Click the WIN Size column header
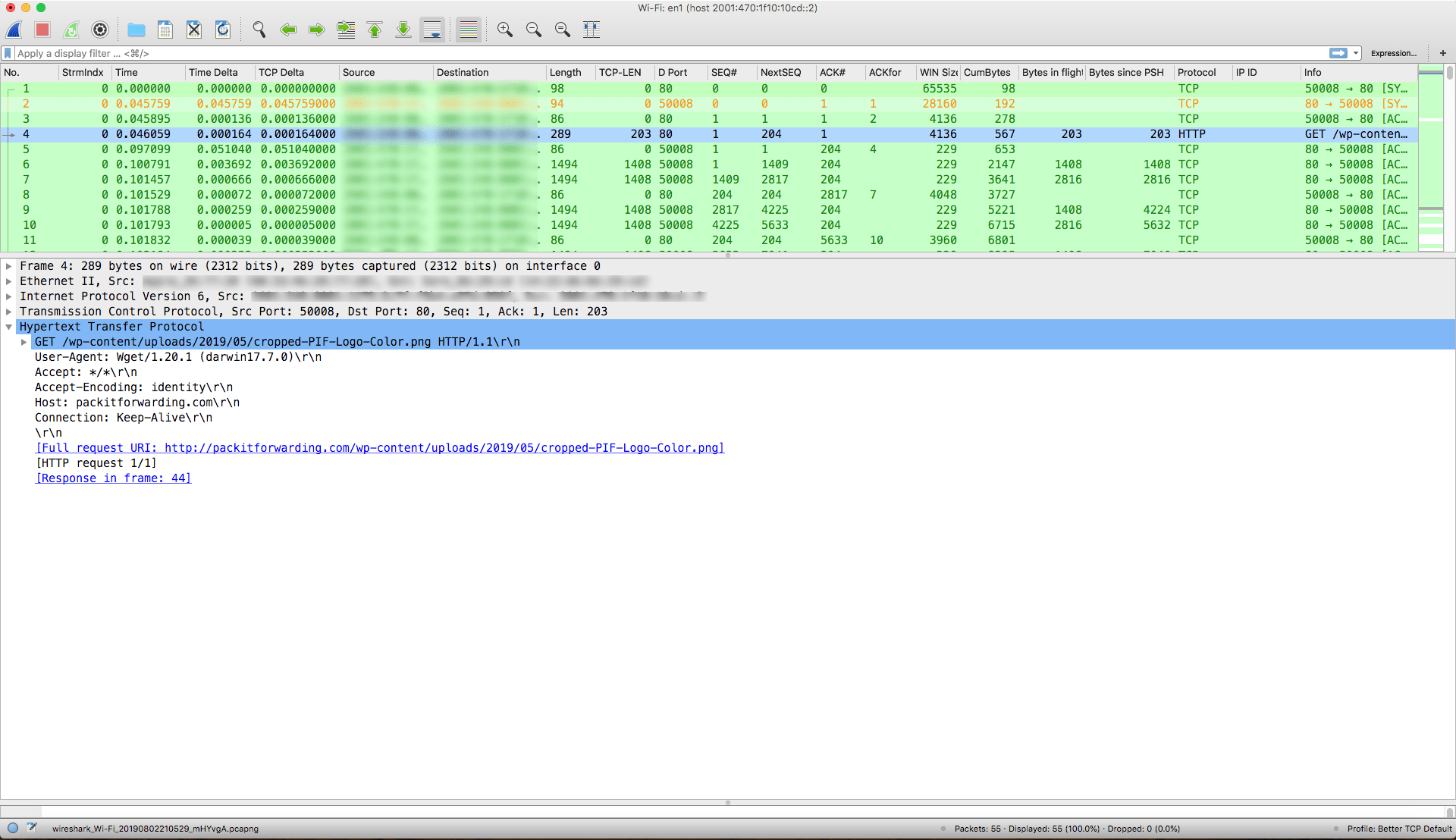Screen dimensions: 1456x840 [938, 73]
